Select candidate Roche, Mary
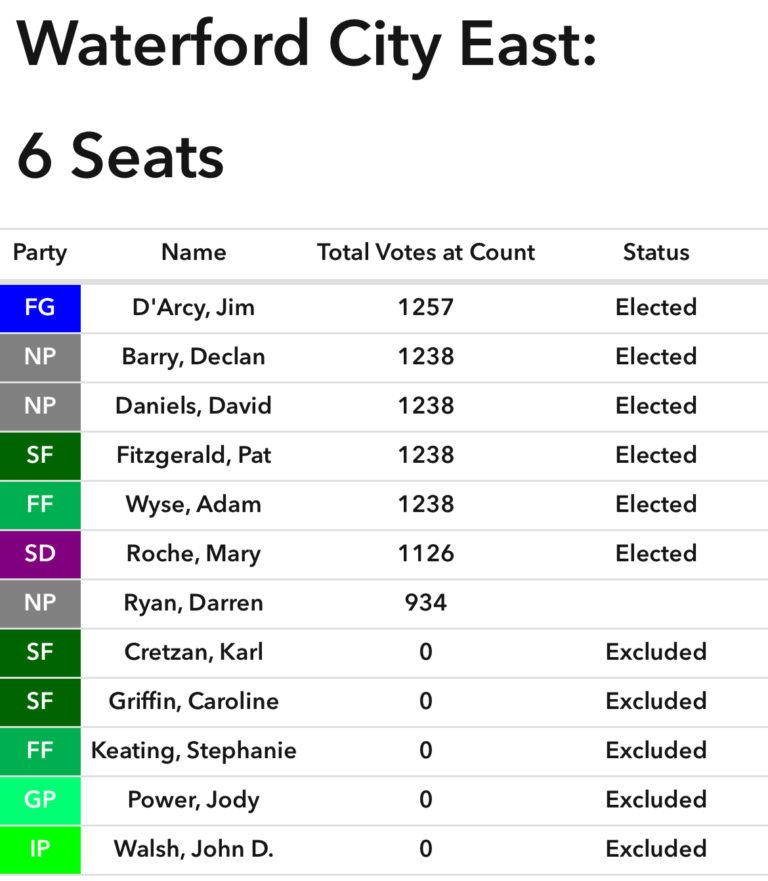 tap(193, 554)
